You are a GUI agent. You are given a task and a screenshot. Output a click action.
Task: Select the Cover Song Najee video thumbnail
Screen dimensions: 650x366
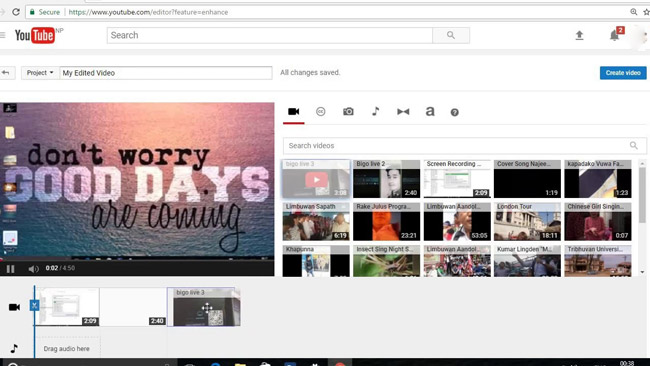[x=527, y=179]
